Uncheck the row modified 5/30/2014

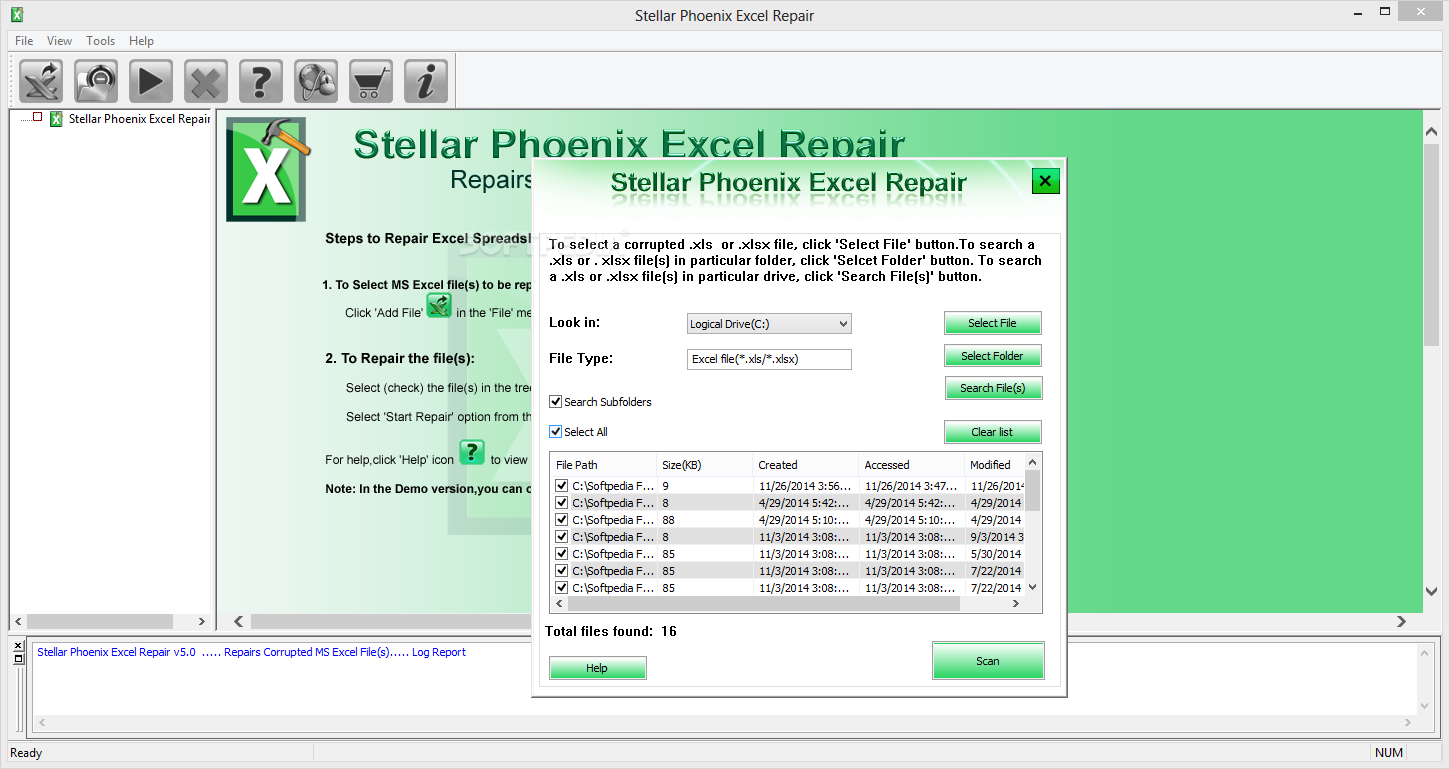562,554
